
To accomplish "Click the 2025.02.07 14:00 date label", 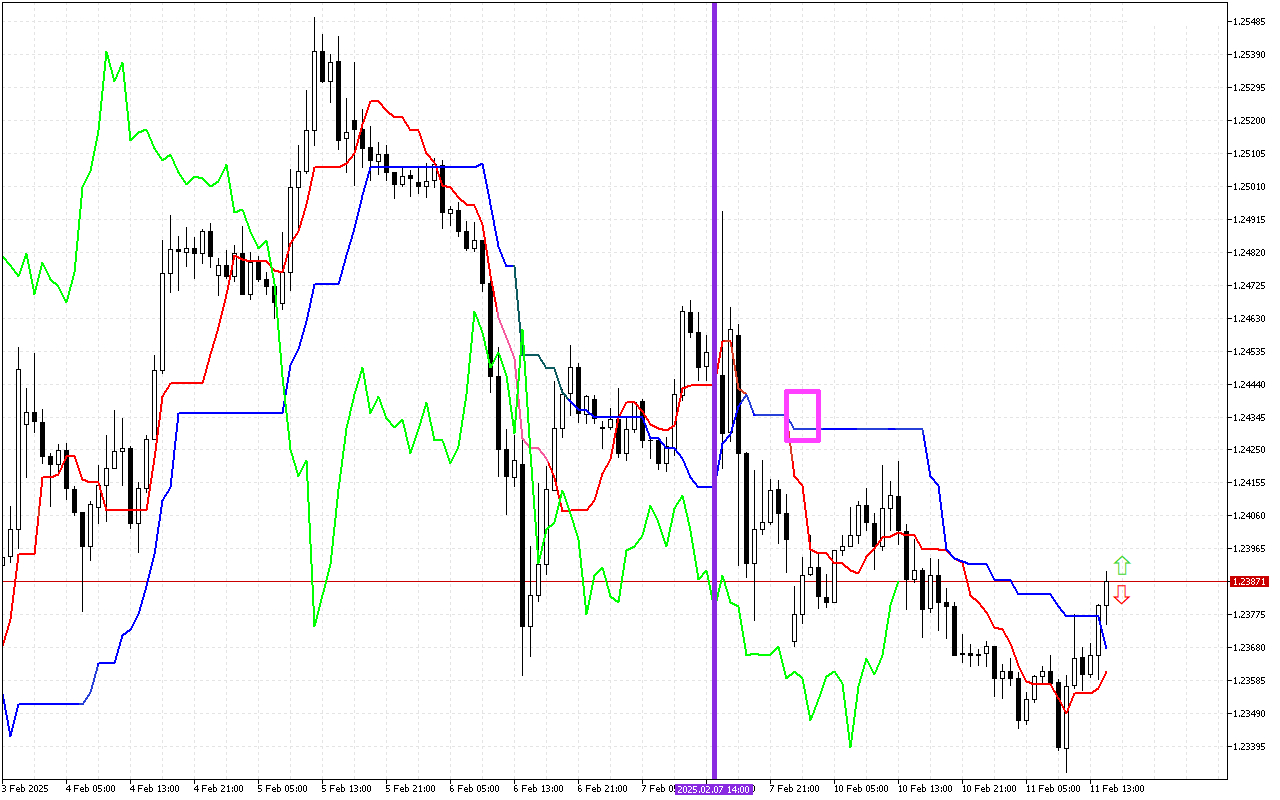I will point(712,789).
